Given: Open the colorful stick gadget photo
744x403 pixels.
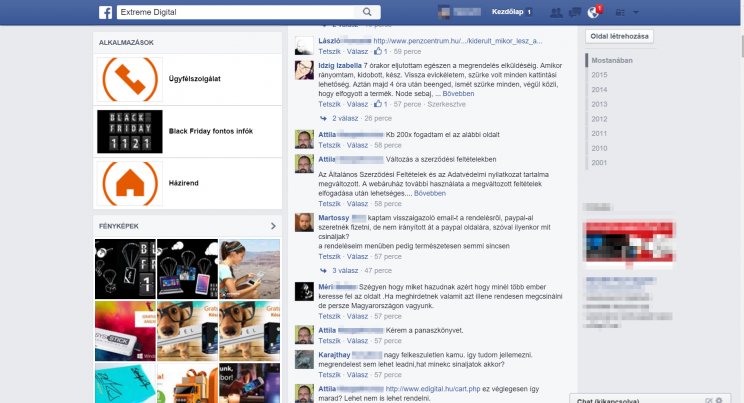Looking at the screenshot, I should (x=125, y=331).
